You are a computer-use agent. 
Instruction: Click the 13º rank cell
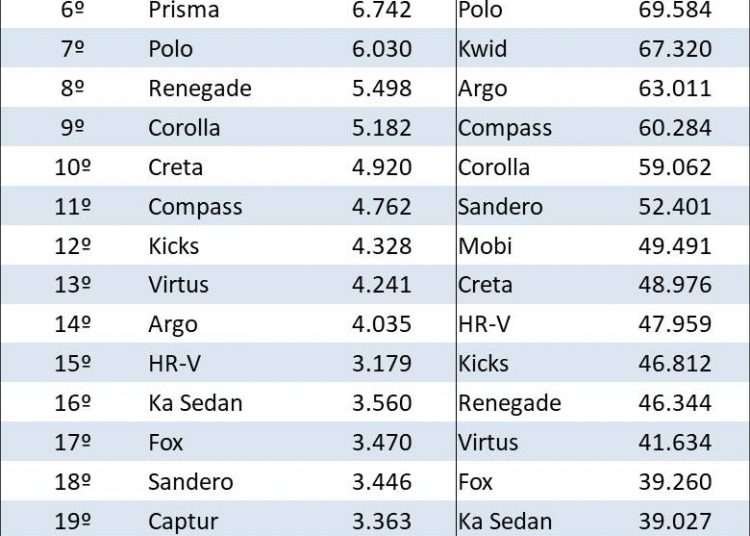click(73, 285)
